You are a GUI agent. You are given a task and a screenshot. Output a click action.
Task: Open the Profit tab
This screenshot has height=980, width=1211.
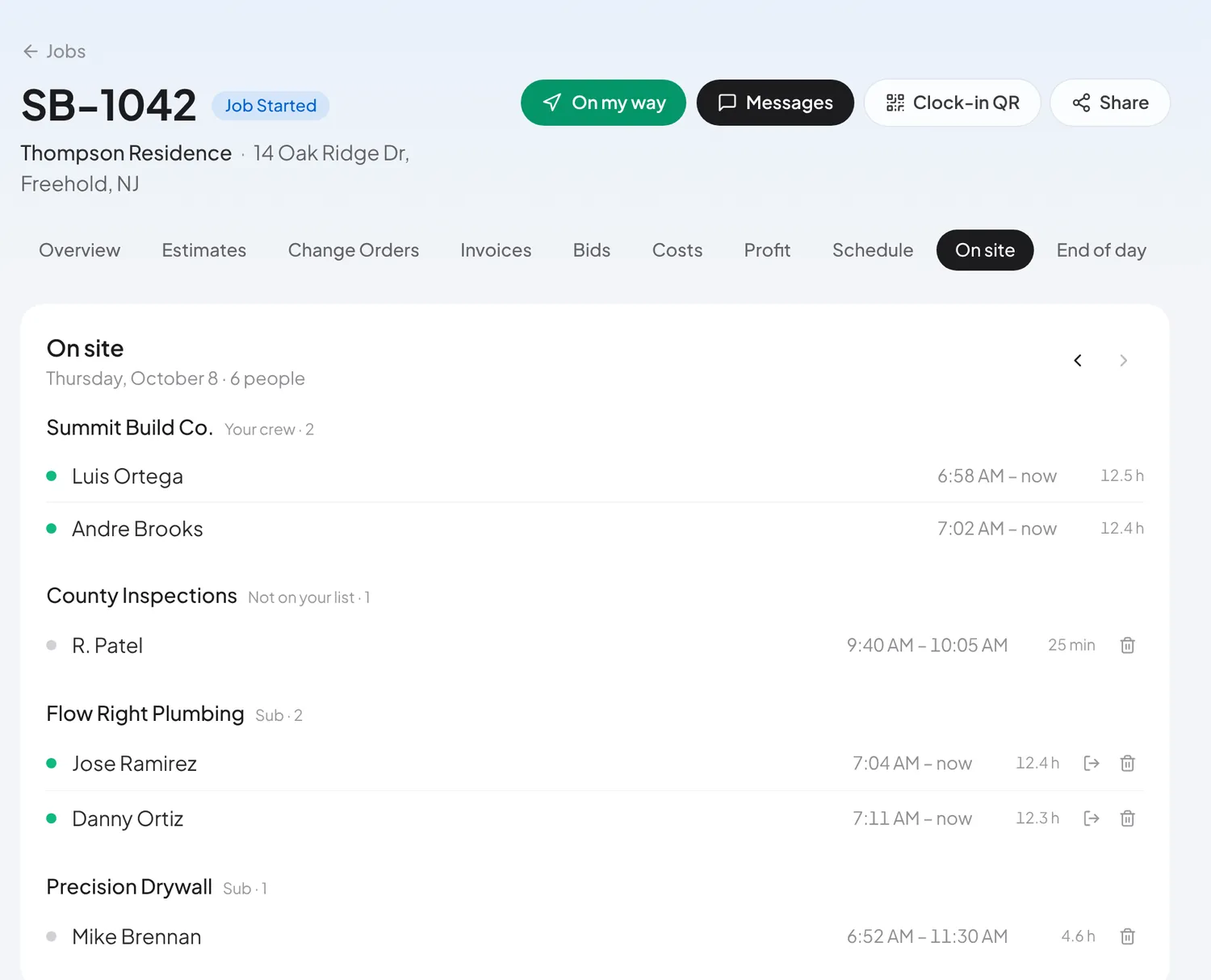[x=767, y=250]
